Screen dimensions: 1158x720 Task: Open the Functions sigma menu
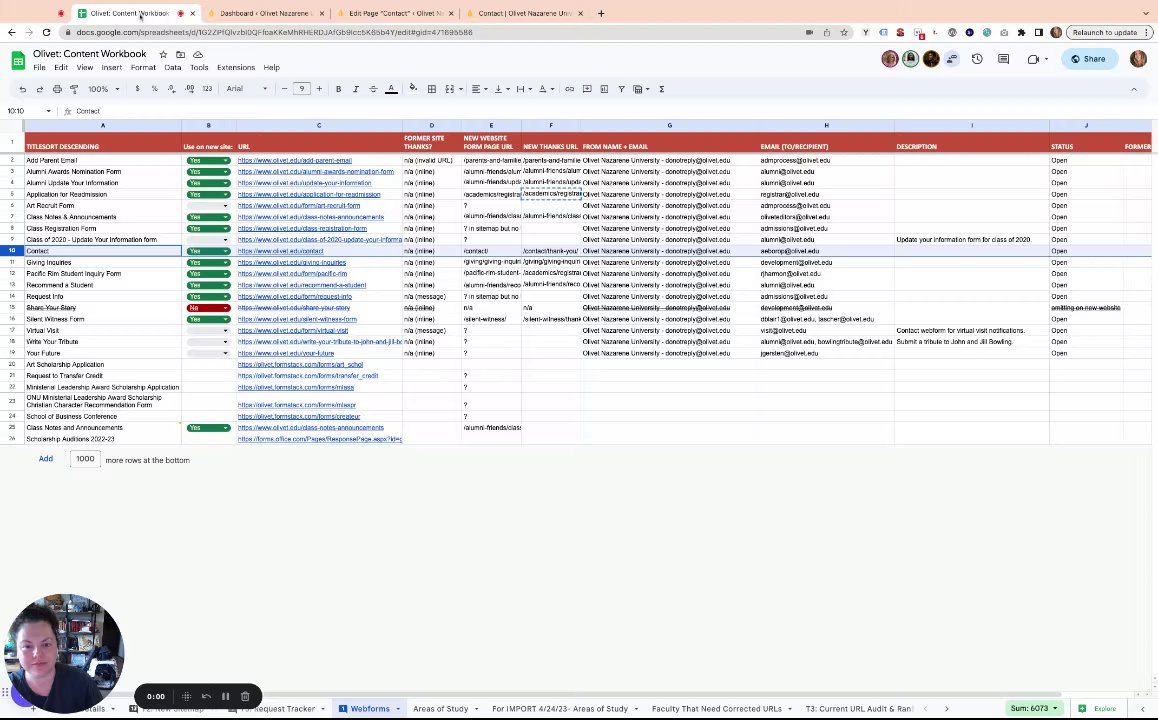(662, 89)
